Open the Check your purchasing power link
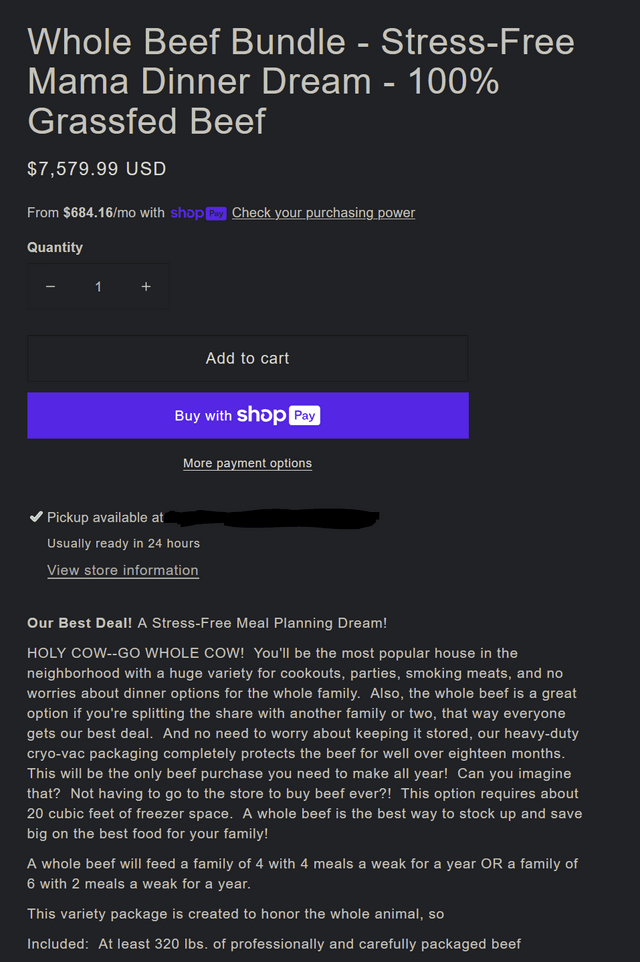 (x=323, y=213)
